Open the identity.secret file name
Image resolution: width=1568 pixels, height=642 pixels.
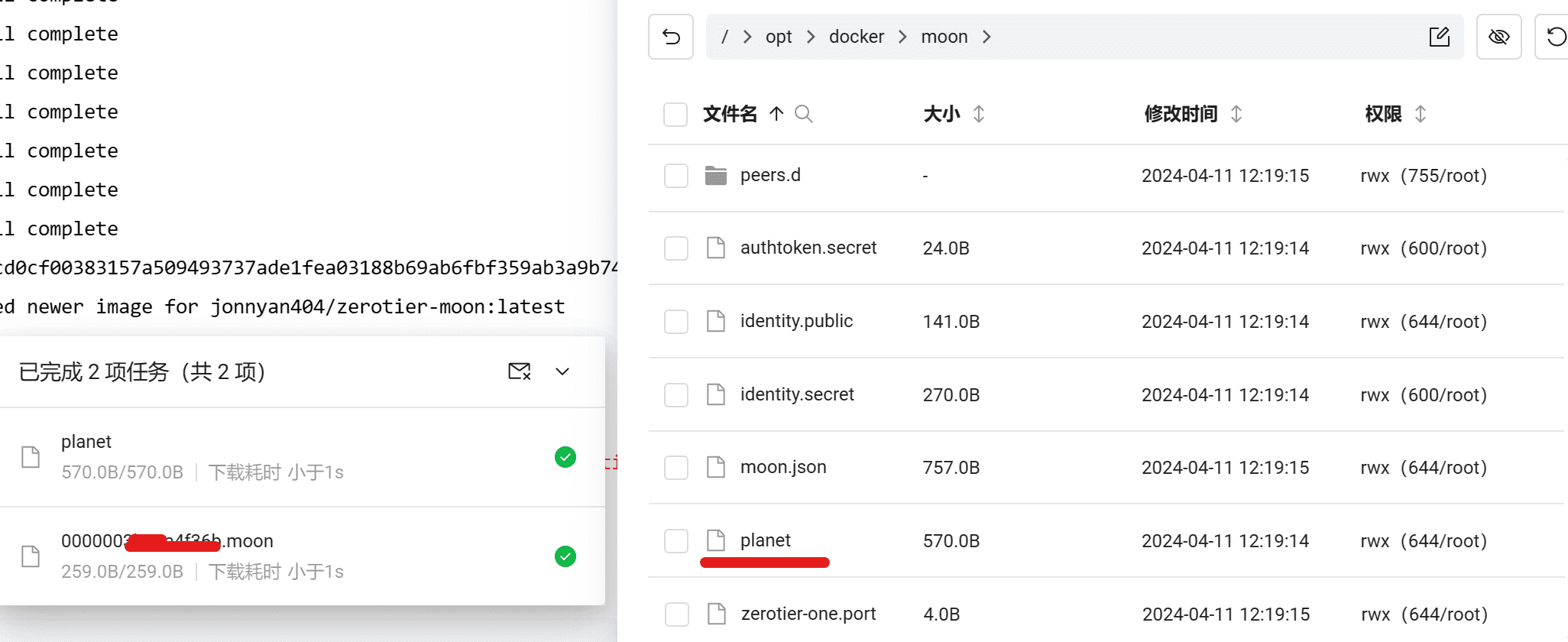tap(796, 394)
